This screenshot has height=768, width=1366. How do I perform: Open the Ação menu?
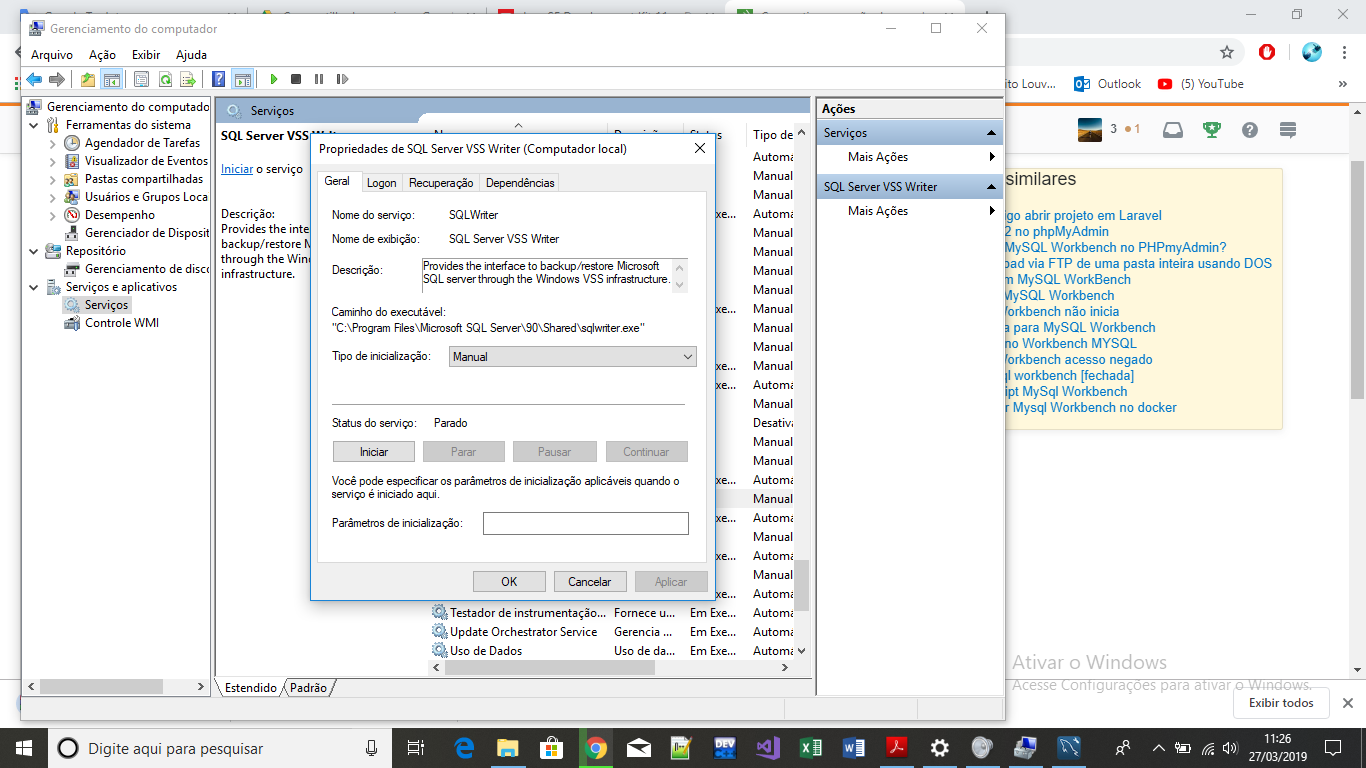click(x=102, y=55)
